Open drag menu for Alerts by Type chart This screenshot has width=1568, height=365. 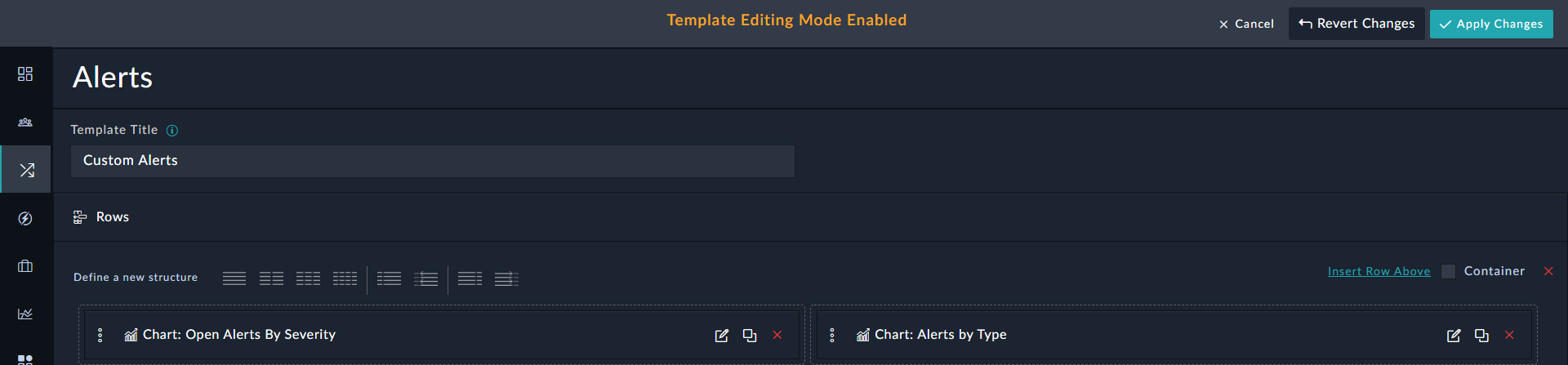tap(832, 335)
